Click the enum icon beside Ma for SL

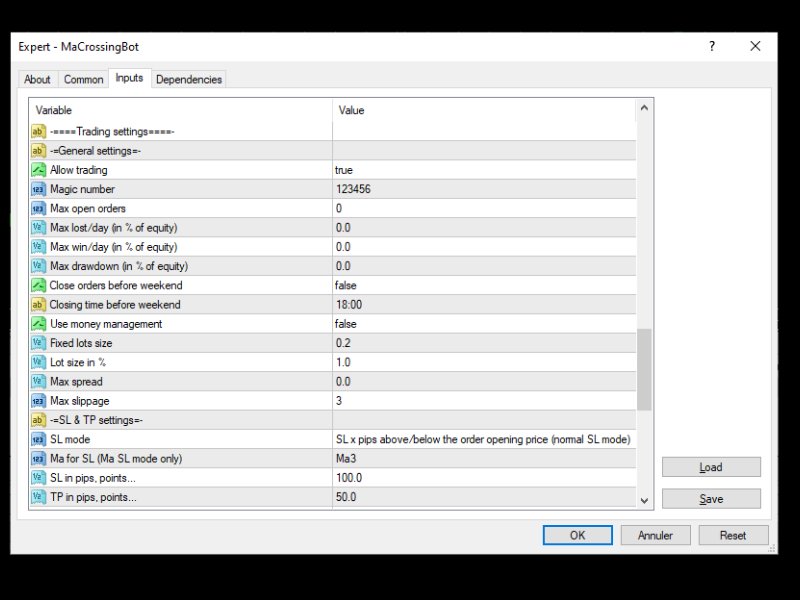tap(38, 459)
